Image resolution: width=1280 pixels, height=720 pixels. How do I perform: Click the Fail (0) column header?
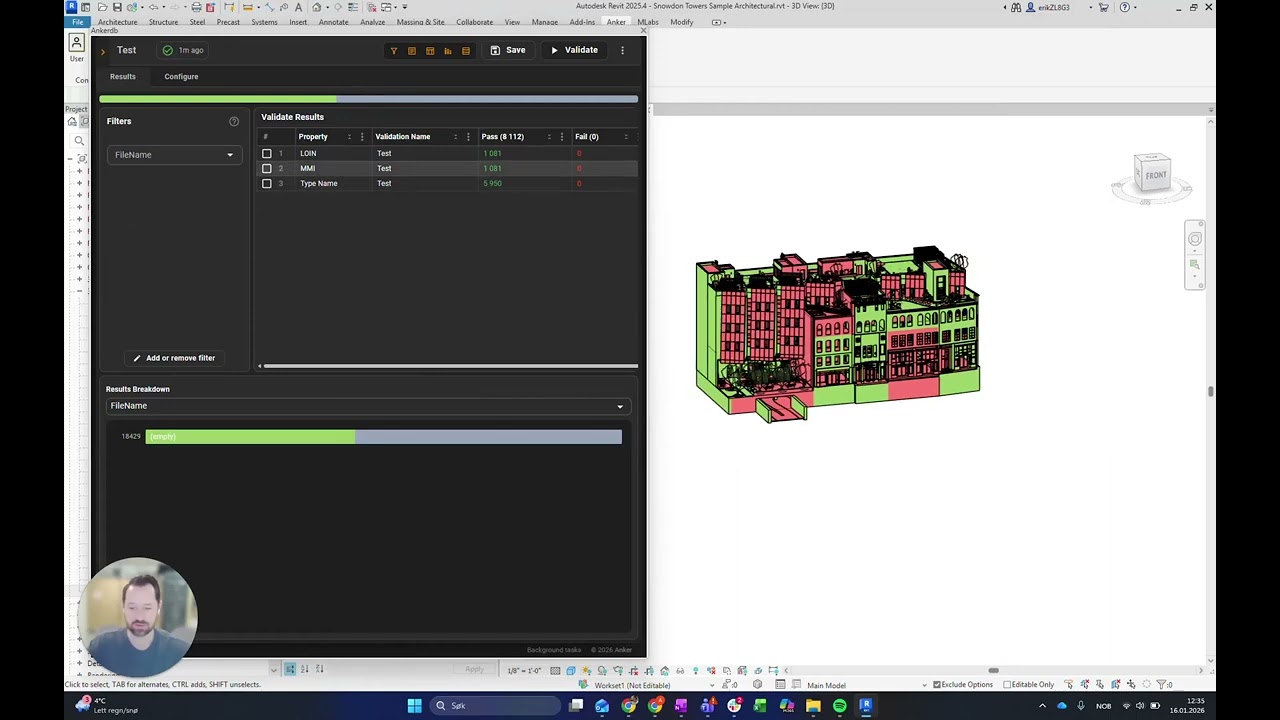[x=587, y=137]
